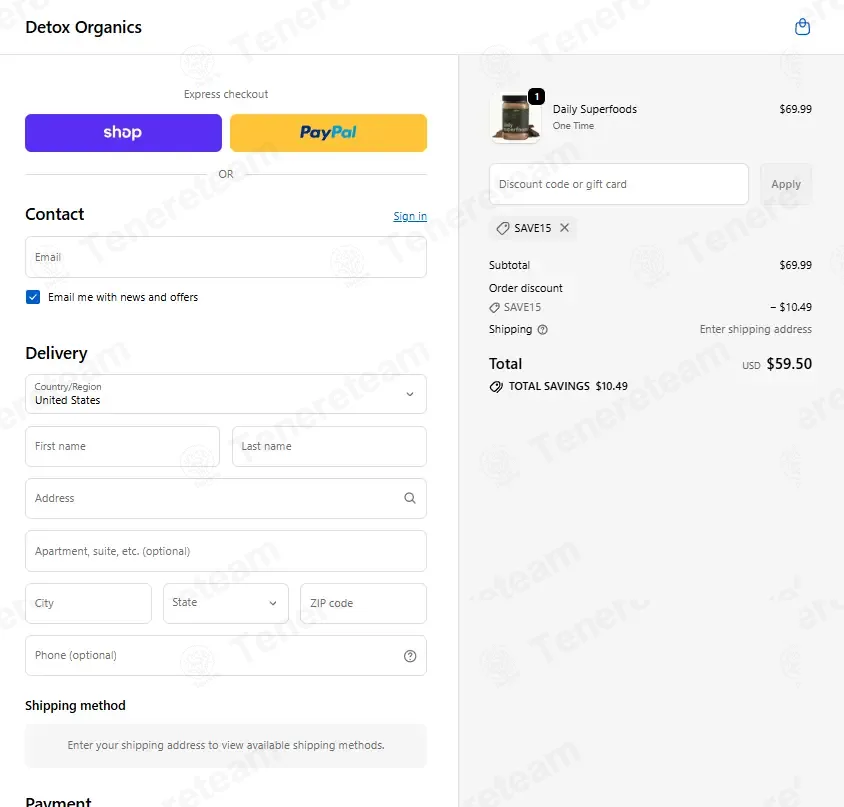Click the Contact section heading
This screenshot has width=844, height=807.
coord(54,214)
